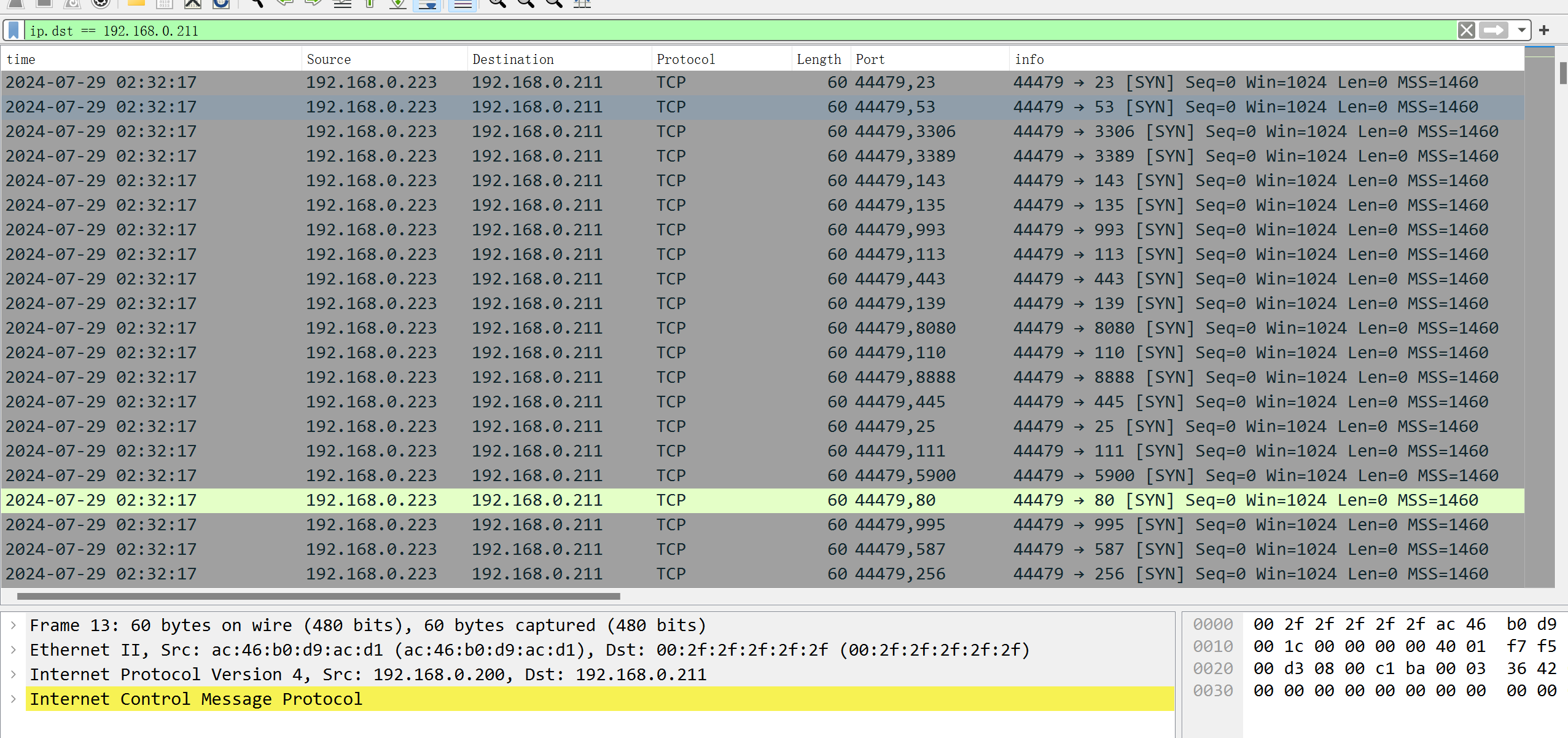Screen dimensions: 1568x738
Task: Apply the display filter arrow button
Action: click(x=1493, y=30)
